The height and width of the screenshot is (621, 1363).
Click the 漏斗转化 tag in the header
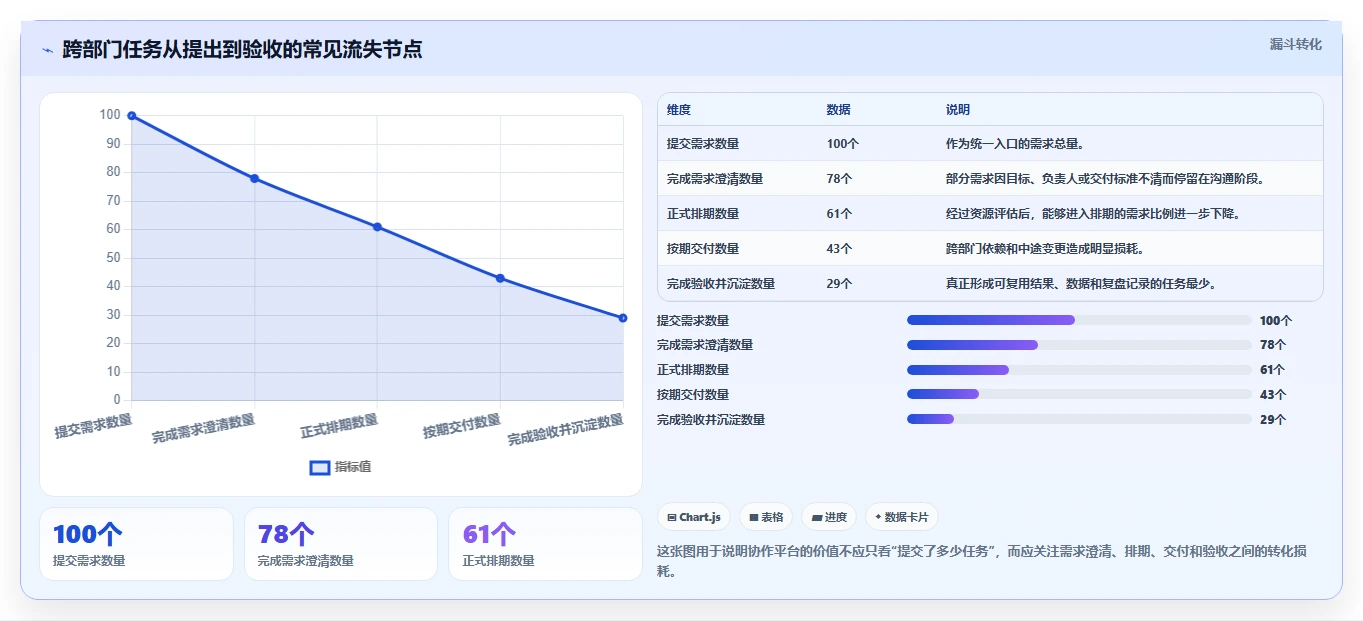[1295, 45]
